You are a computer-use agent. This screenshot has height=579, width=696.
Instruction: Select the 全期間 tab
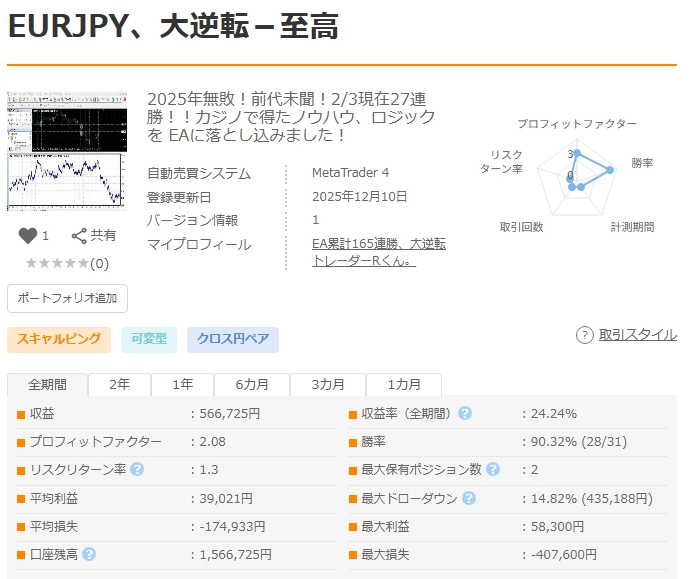(x=47, y=385)
